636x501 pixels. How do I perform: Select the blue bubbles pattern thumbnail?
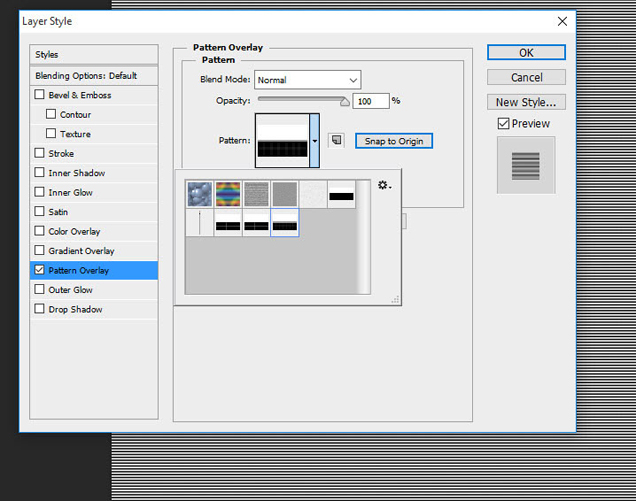point(200,194)
